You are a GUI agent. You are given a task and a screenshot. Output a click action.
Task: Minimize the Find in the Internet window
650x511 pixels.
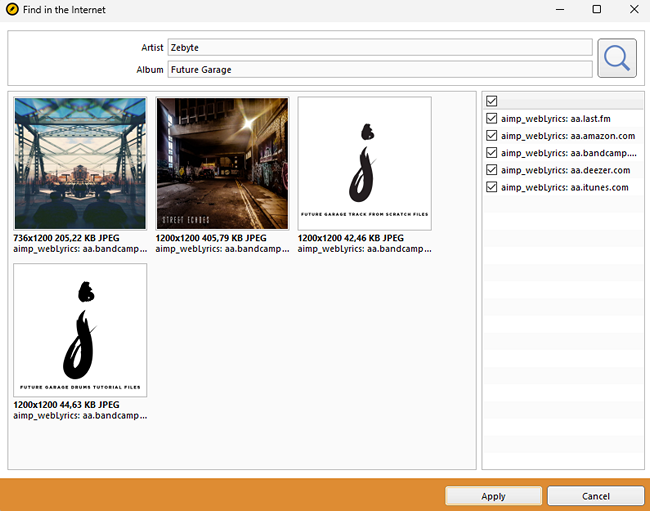pyautogui.click(x=560, y=9)
